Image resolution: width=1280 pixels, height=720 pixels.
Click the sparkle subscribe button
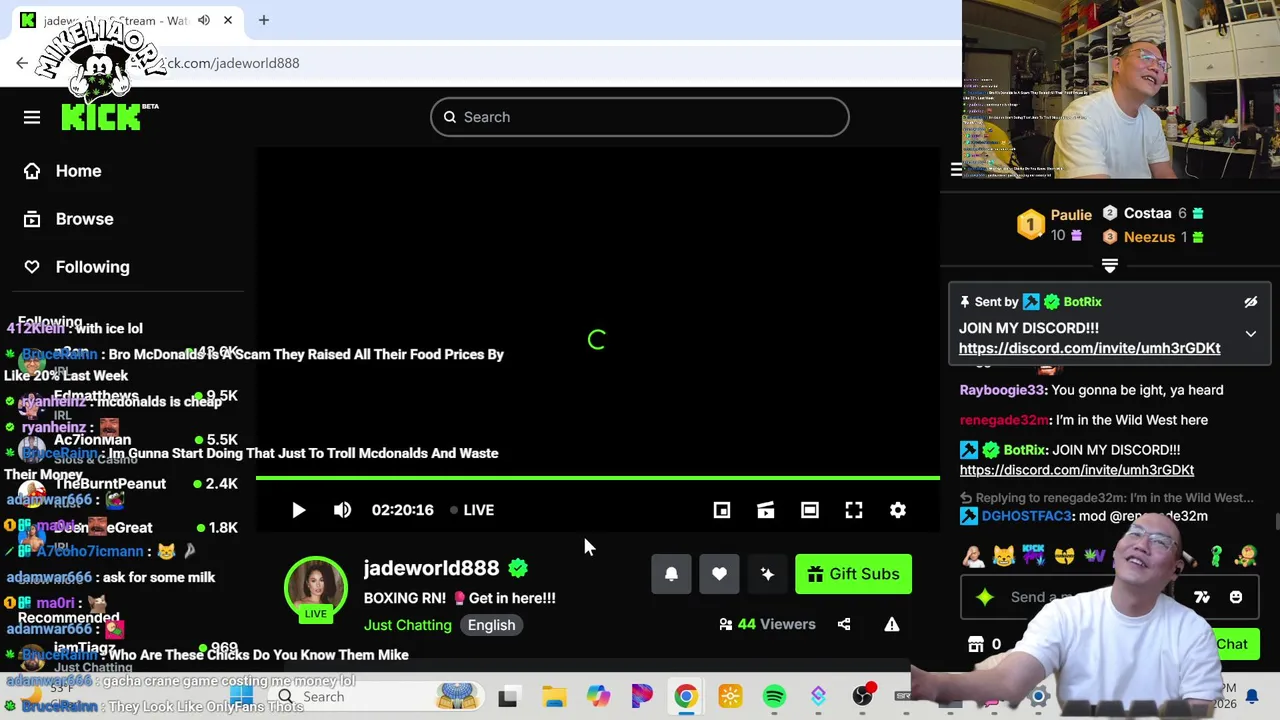pyautogui.click(x=767, y=574)
